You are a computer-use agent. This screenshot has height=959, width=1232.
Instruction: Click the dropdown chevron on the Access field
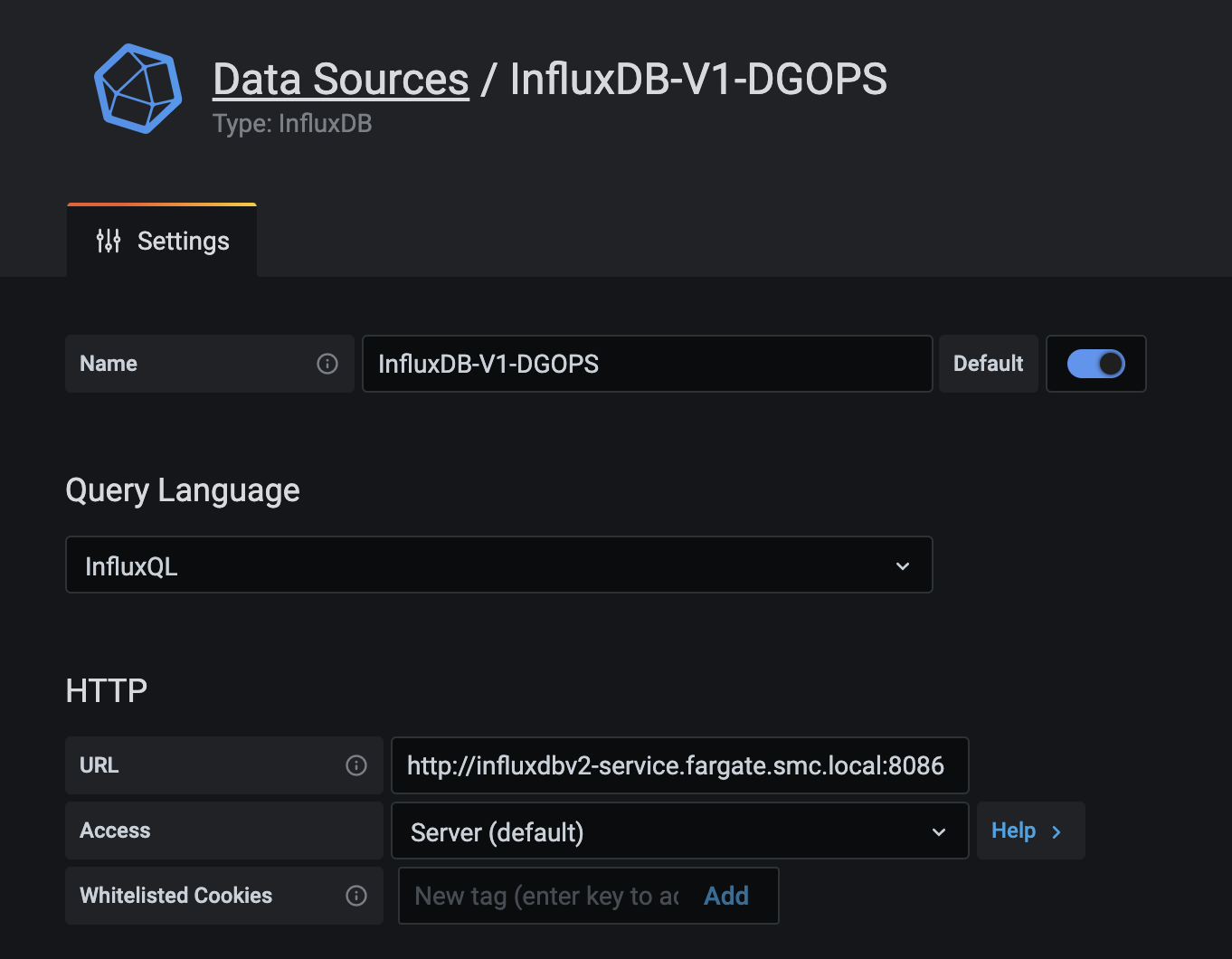click(x=938, y=831)
